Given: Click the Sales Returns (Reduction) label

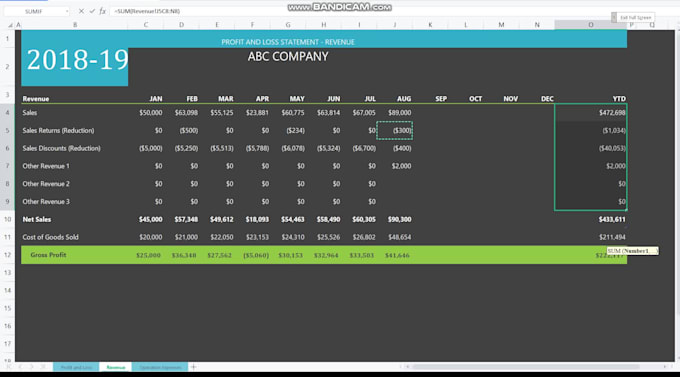Looking at the screenshot, I should click(x=58, y=130).
